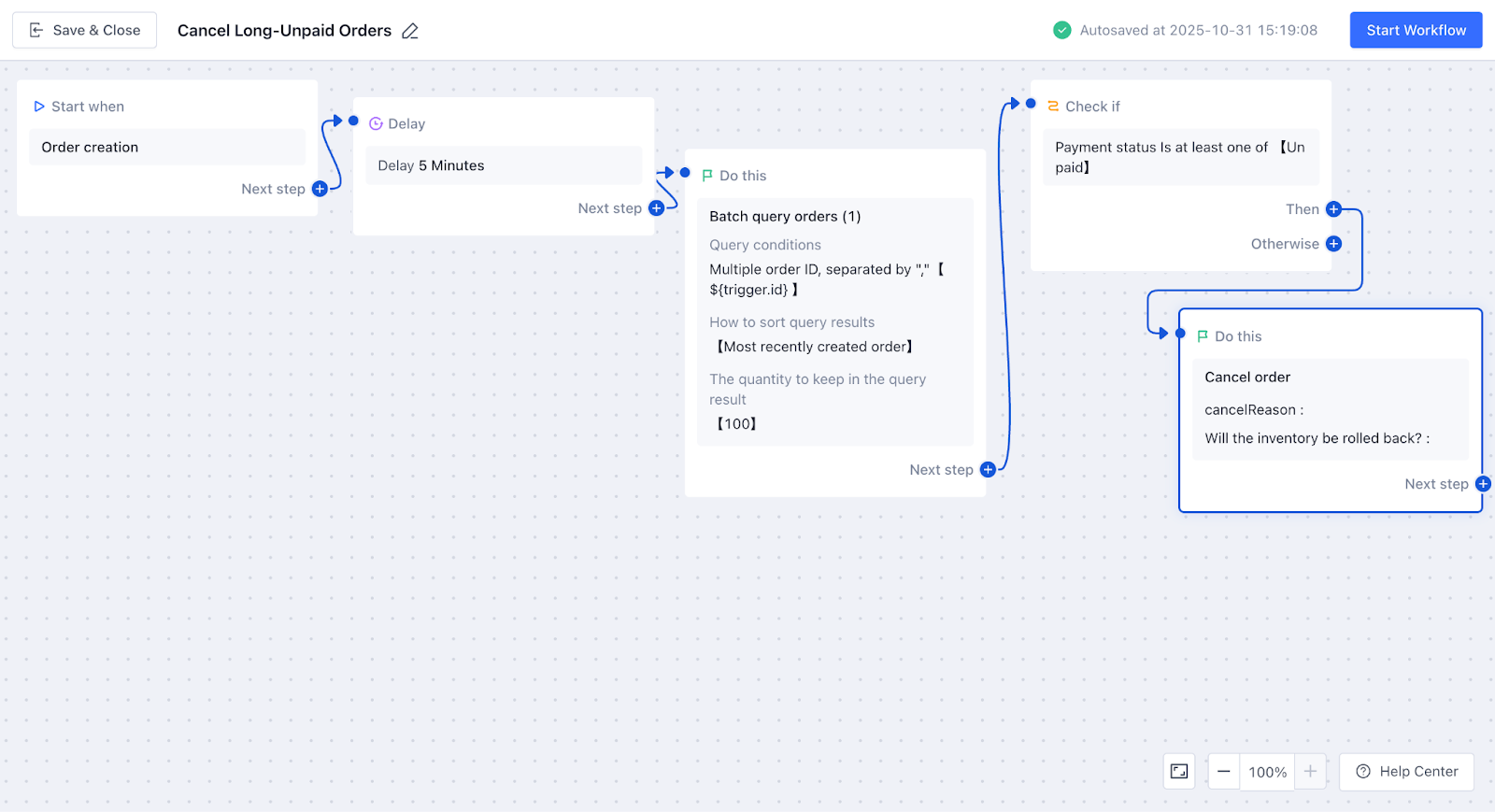This screenshot has width=1495, height=812.
Task: Click Save & Close
Action: tap(85, 31)
